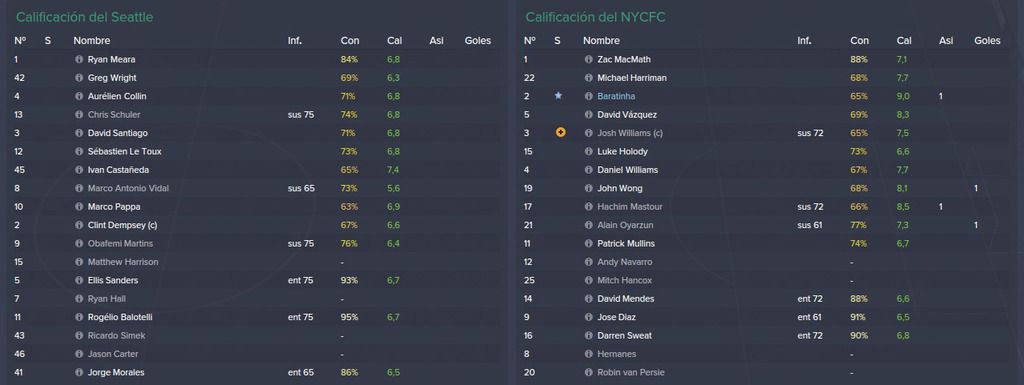Image resolution: width=1024 pixels, height=385 pixels.
Task: Sort NYCFC table by Goles column
Action: point(987,40)
